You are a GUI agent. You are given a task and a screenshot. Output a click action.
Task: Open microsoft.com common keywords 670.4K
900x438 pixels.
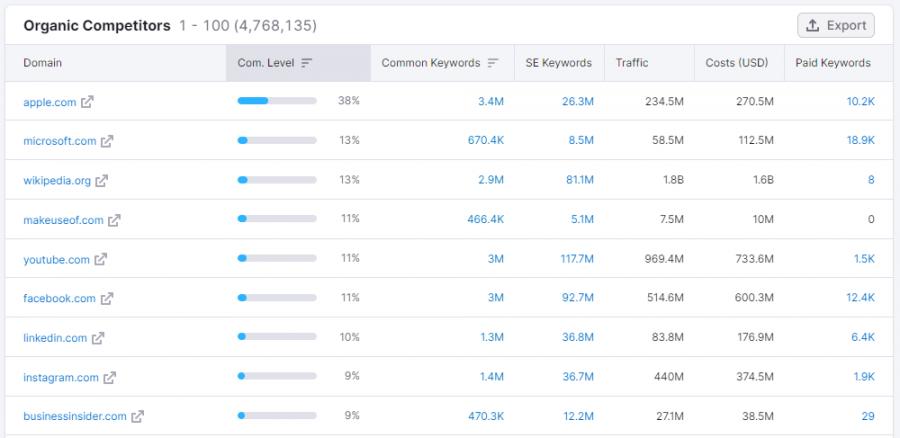(x=486, y=141)
